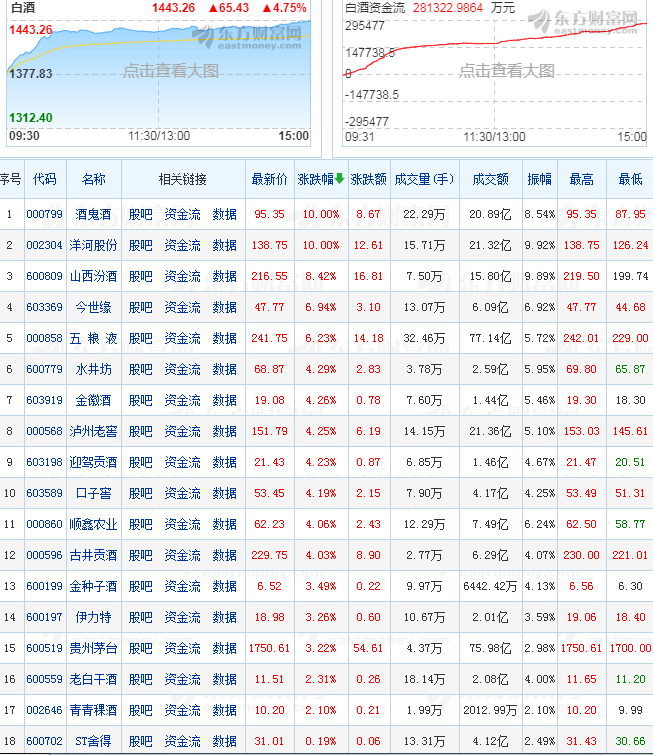653x755 pixels.
Task: Open 股吧 link for 贵州茅台
Action: point(141,649)
